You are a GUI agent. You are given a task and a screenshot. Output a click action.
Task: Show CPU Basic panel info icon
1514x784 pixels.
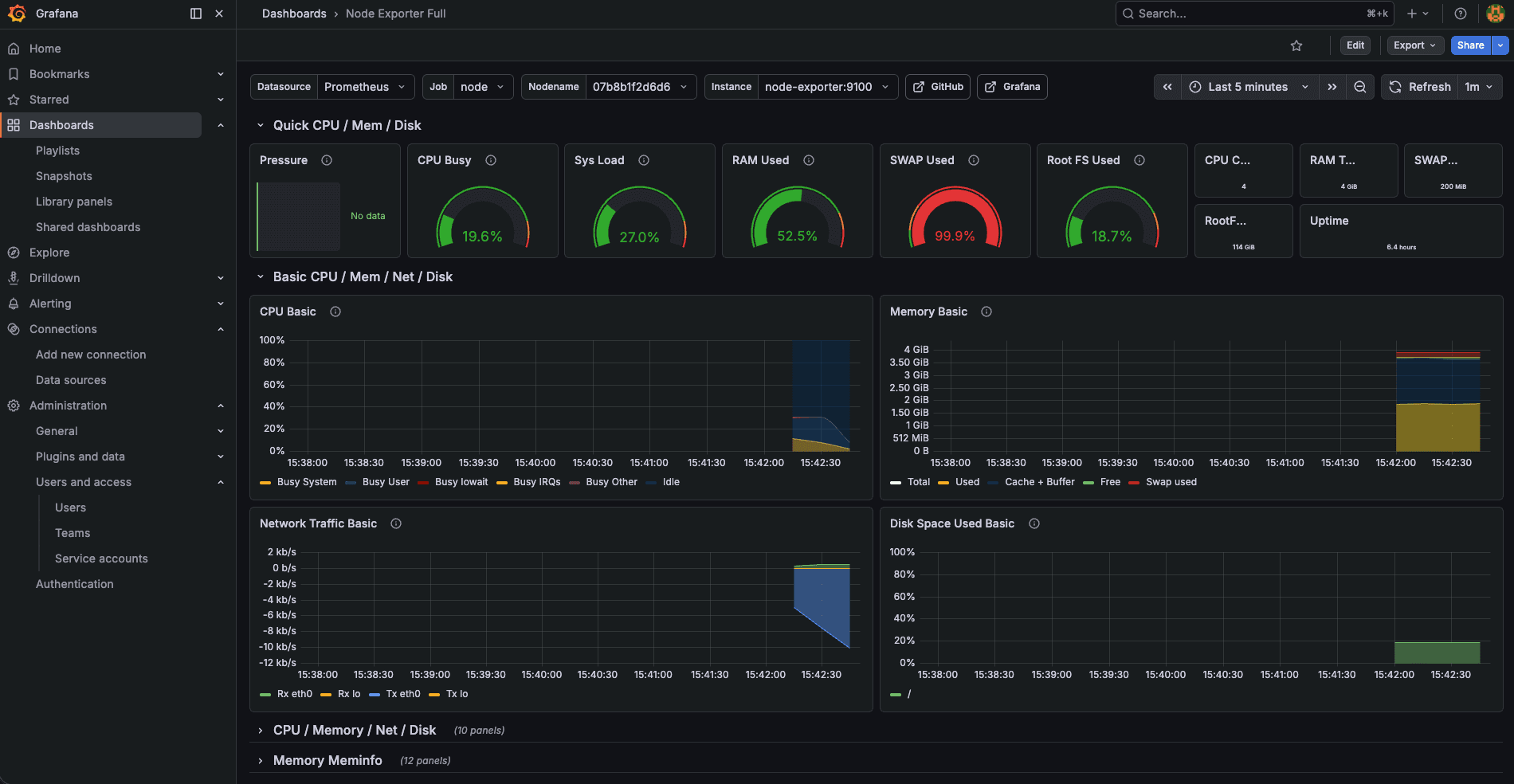tap(335, 312)
